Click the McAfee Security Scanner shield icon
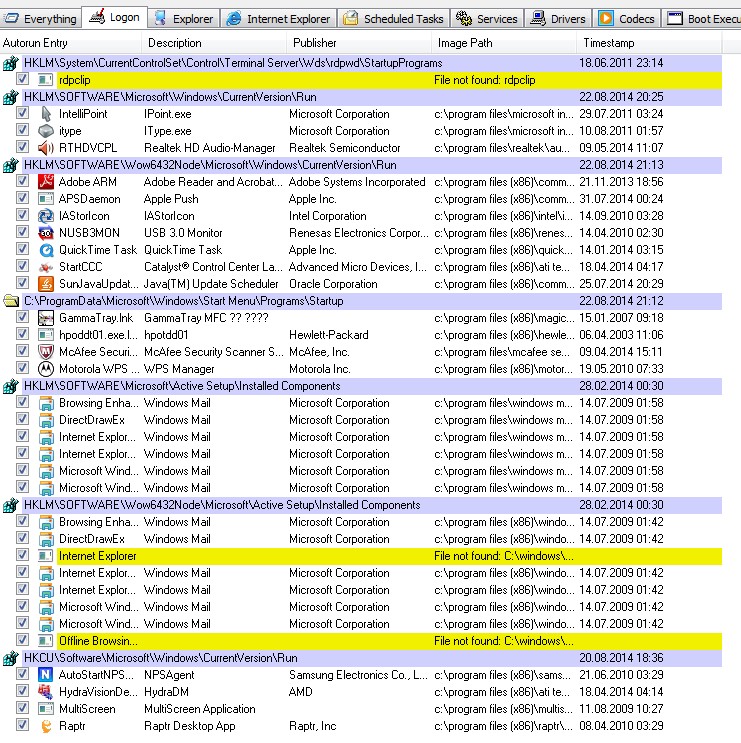Image resolution: width=741 pixels, height=743 pixels. coord(45,352)
